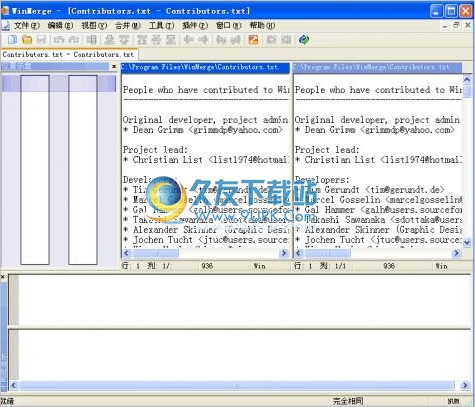This screenshot has width=475, height=407.
Task: Click 'Developers:' line in right pane
Action: coord(322,180)
